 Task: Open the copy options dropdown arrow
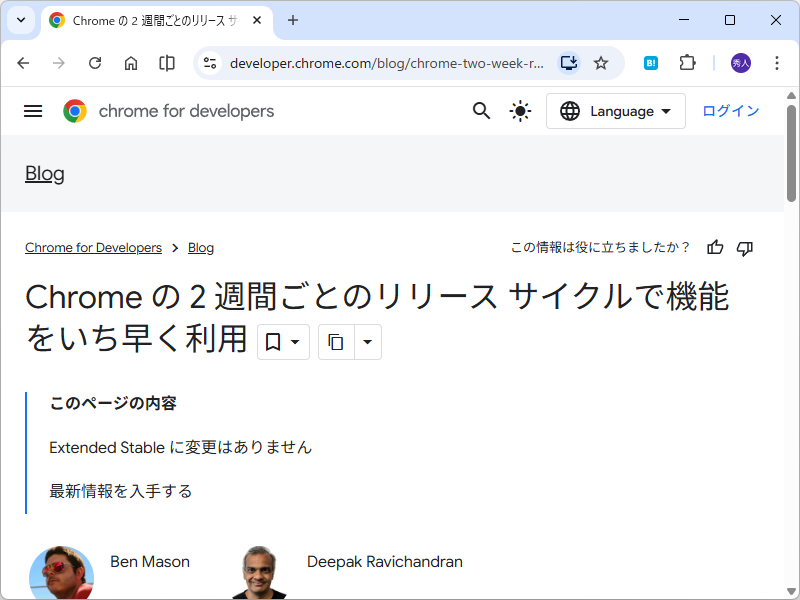pos(367,342)
